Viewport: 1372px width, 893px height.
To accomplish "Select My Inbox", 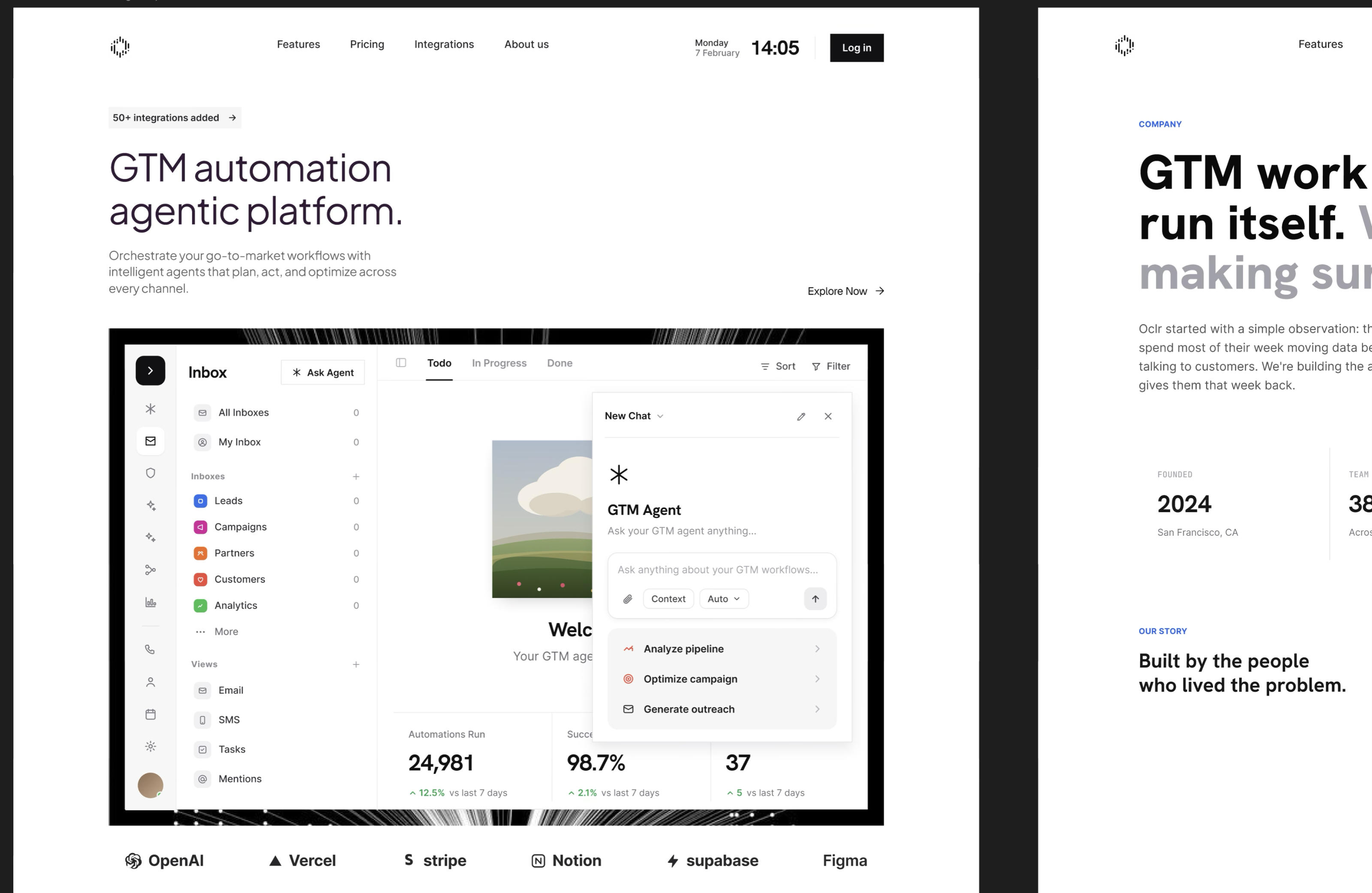I will [276, 442].
